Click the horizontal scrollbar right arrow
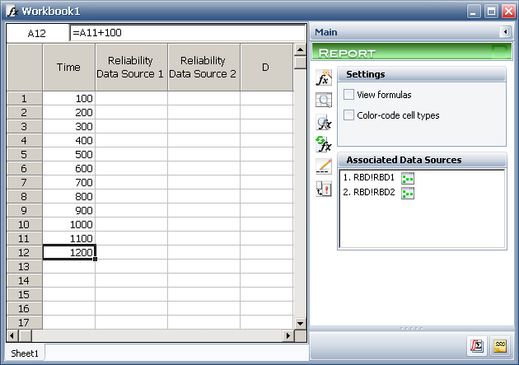 click(x=288, y=336)
